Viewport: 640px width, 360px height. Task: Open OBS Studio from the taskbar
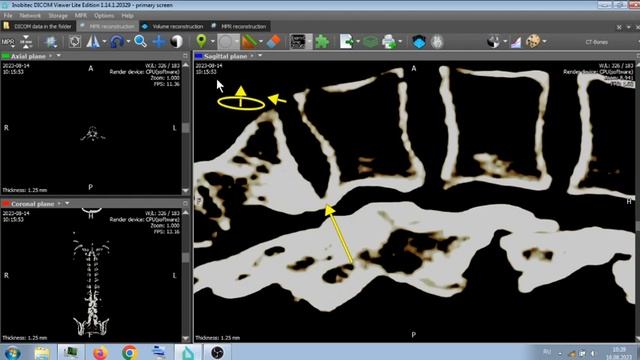(x=217, y=352)
